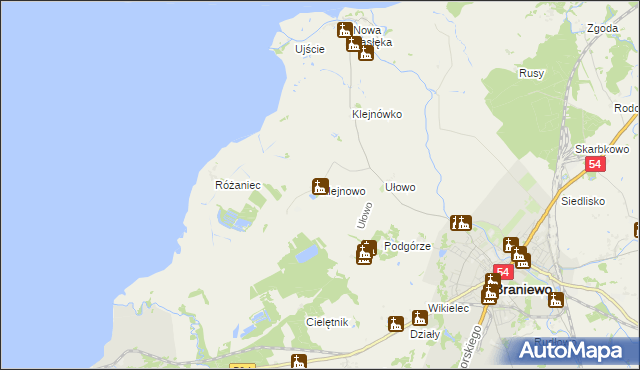Click the Wikielec village label
The height and width of the screenshot is (370, 640).
tap(448, 308)
